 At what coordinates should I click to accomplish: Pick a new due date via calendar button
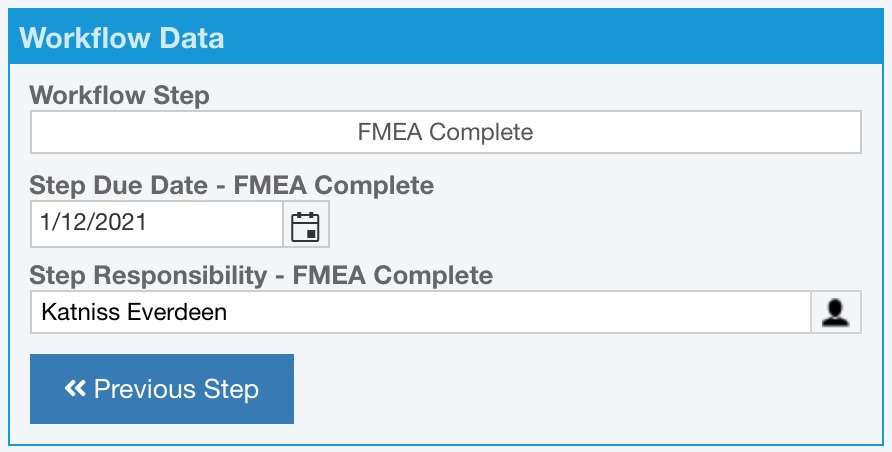(305, 224)
